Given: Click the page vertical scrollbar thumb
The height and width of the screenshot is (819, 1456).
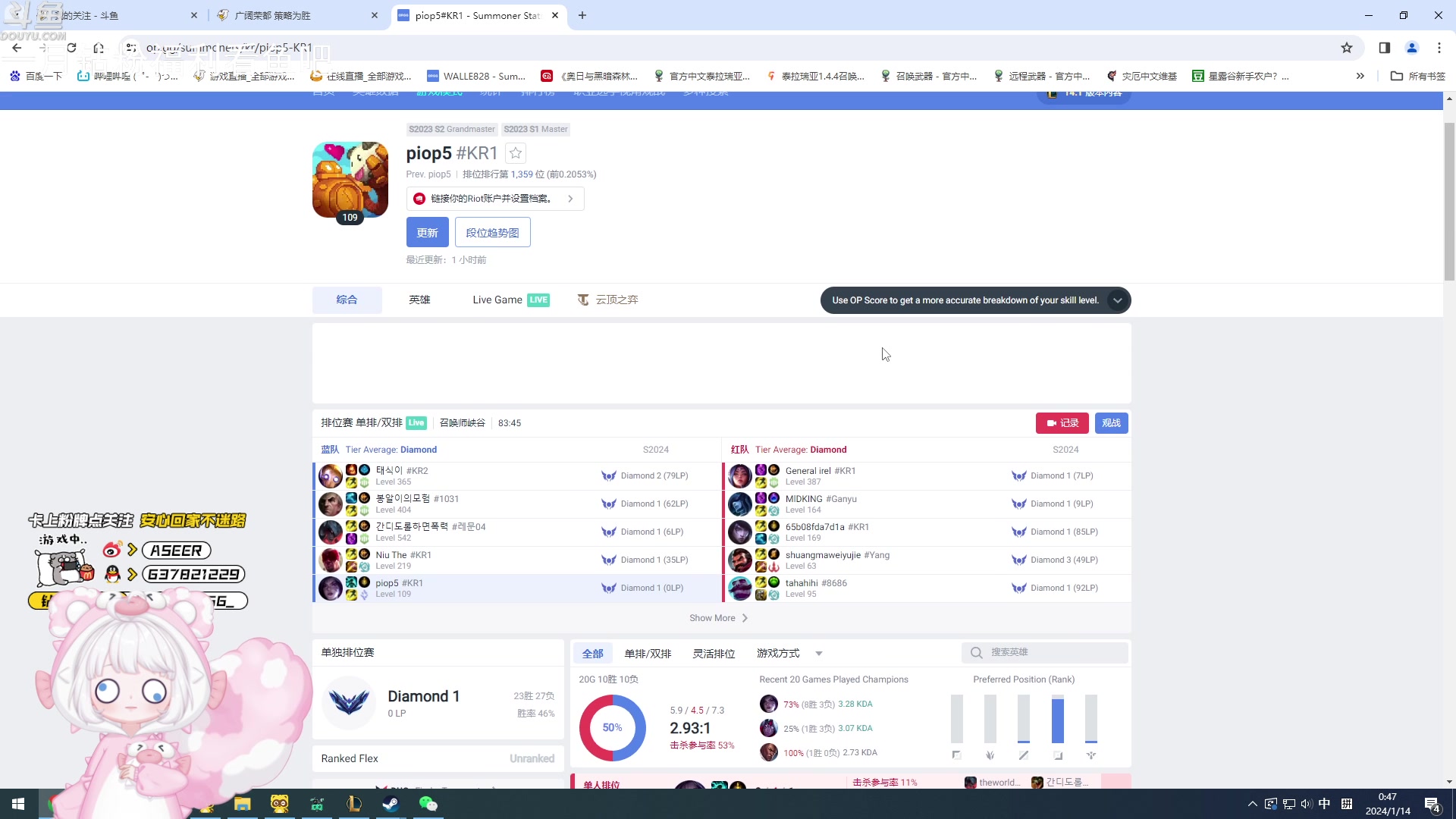Looking at the screenshot, I should [1449, 201].
